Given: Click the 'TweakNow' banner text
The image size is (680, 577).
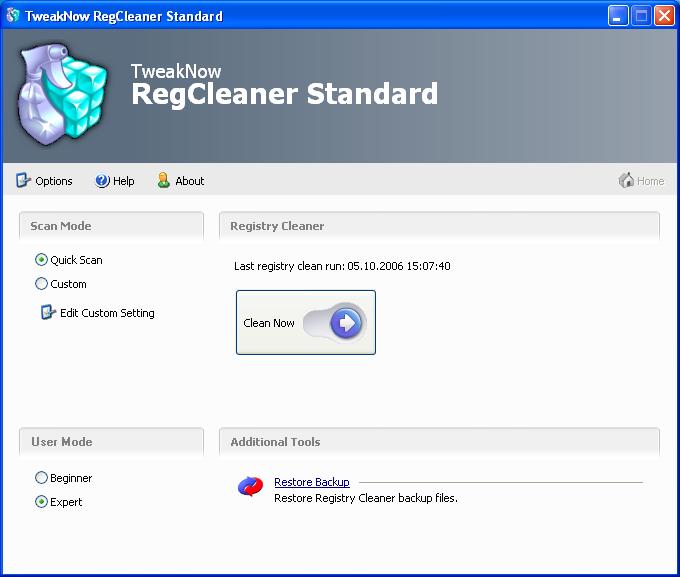Looking at the screenshot, I should point(176,72).
